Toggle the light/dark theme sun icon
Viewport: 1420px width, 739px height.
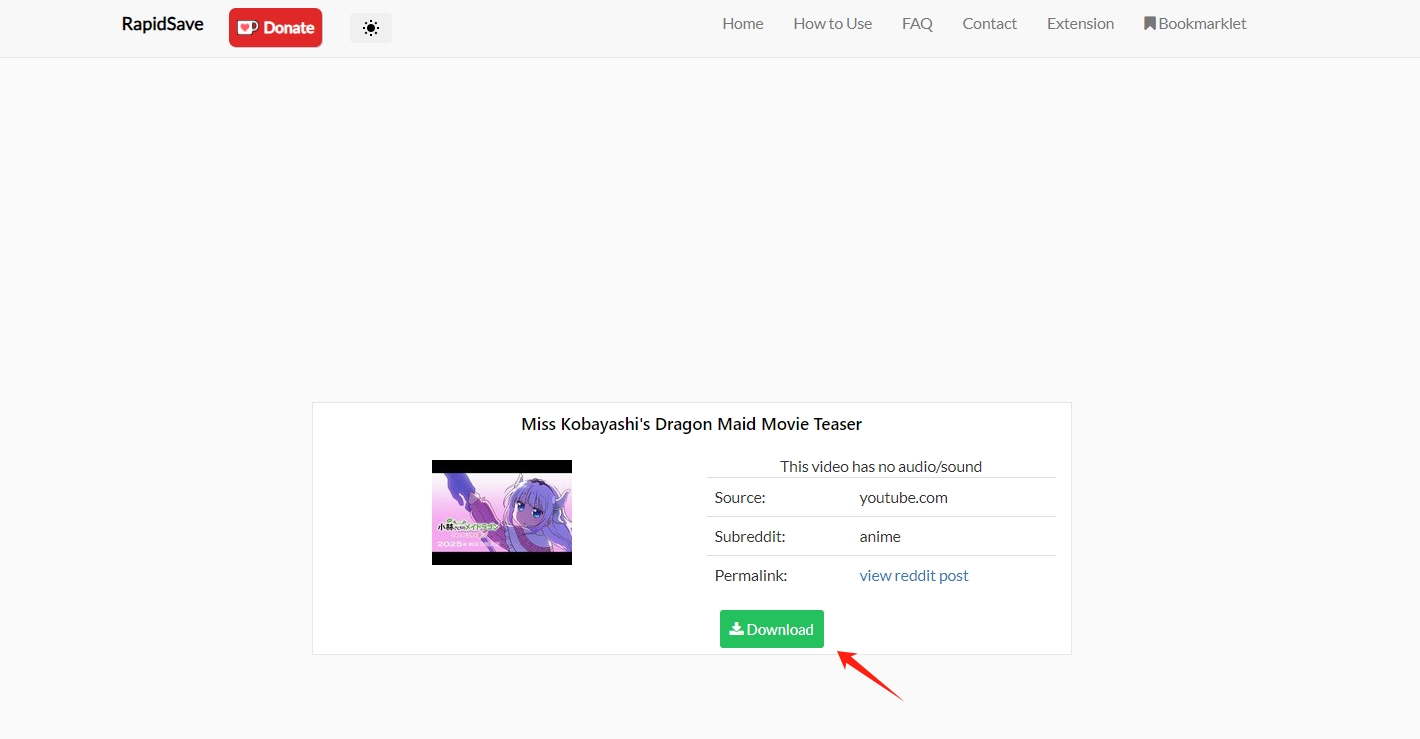point(371,28)
